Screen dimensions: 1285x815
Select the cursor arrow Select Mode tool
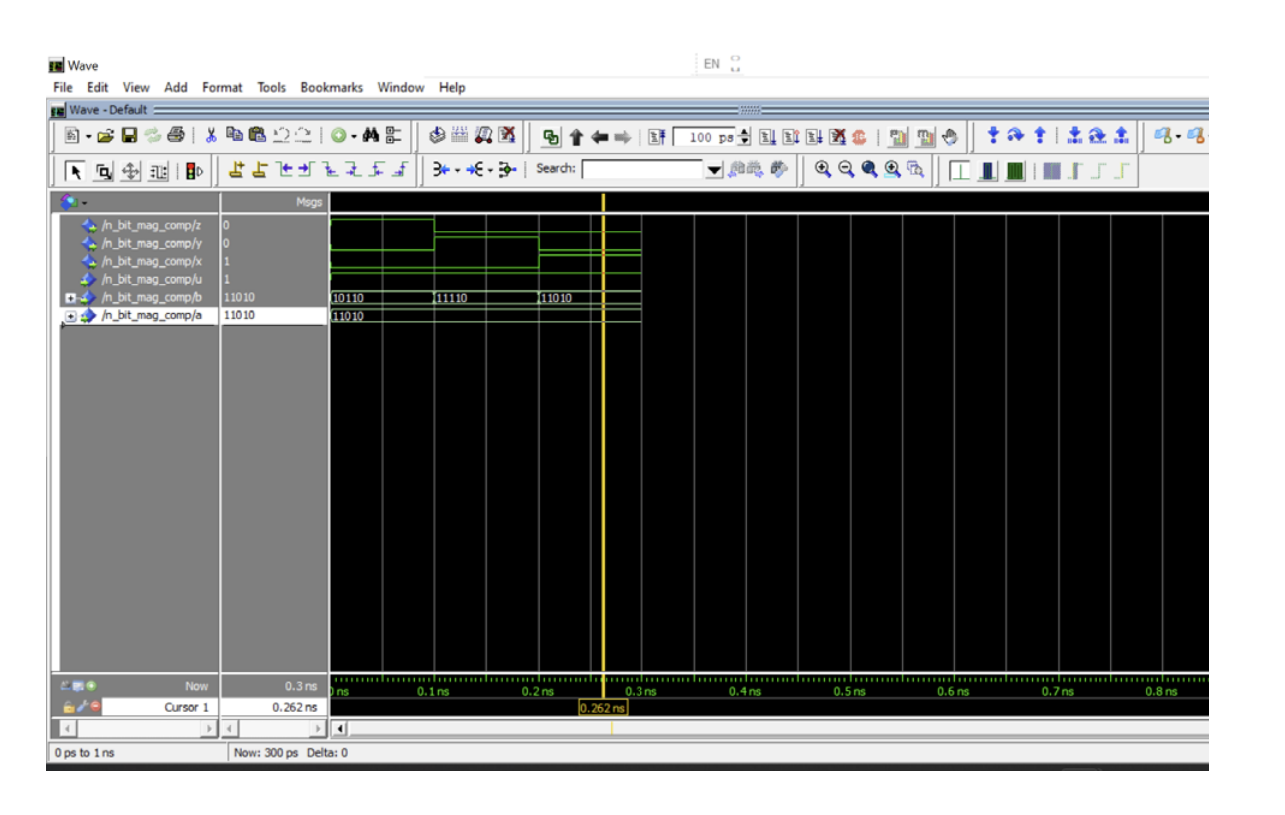[77, 172]
